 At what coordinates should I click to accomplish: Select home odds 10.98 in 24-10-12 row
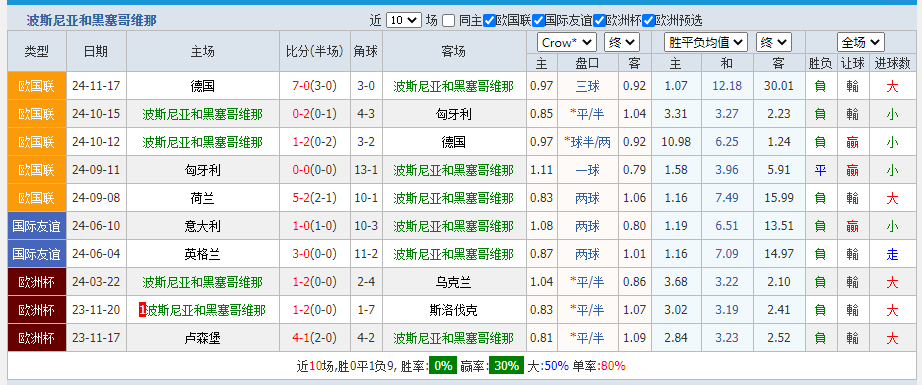tap(675, 142)
